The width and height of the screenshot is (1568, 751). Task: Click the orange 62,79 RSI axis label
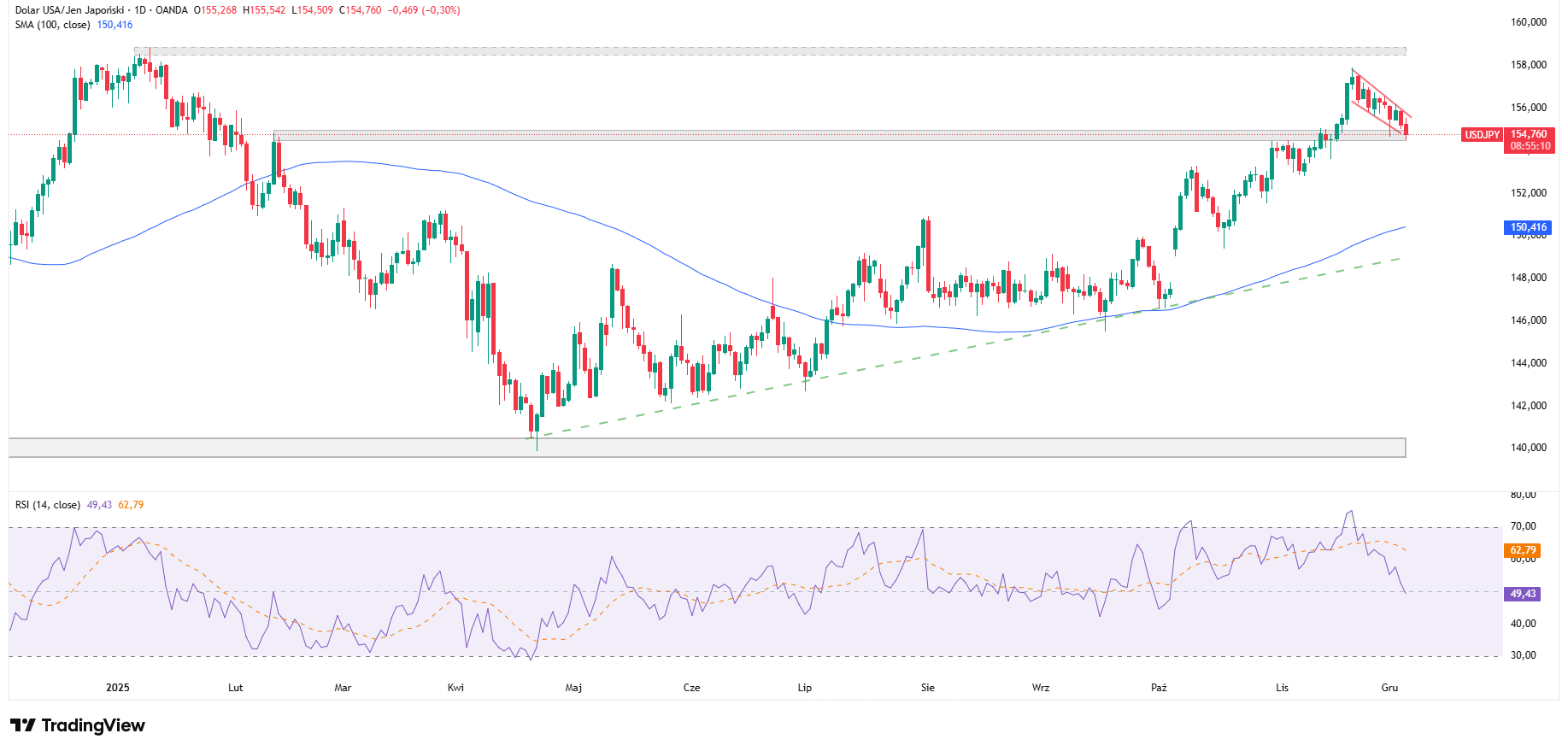coord(1523,550)
